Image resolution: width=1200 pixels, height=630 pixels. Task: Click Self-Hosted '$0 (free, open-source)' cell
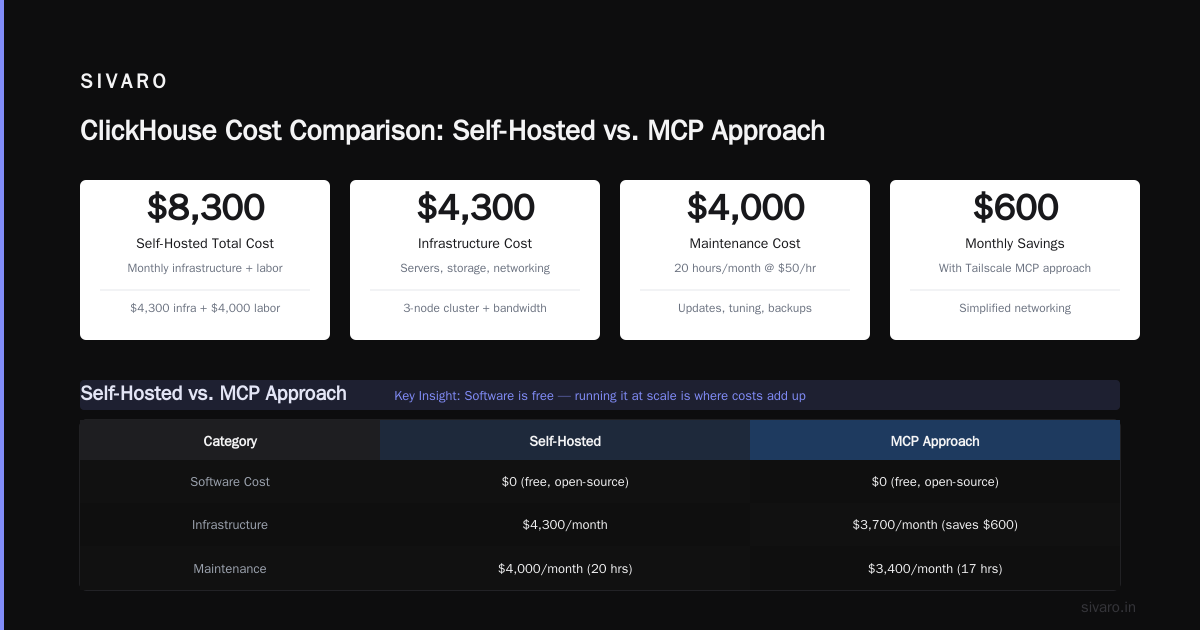(x=565, y=482)
